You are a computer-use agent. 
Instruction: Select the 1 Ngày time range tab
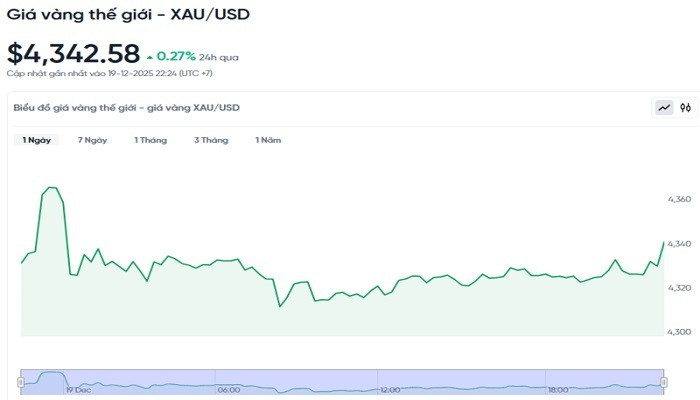37,140
